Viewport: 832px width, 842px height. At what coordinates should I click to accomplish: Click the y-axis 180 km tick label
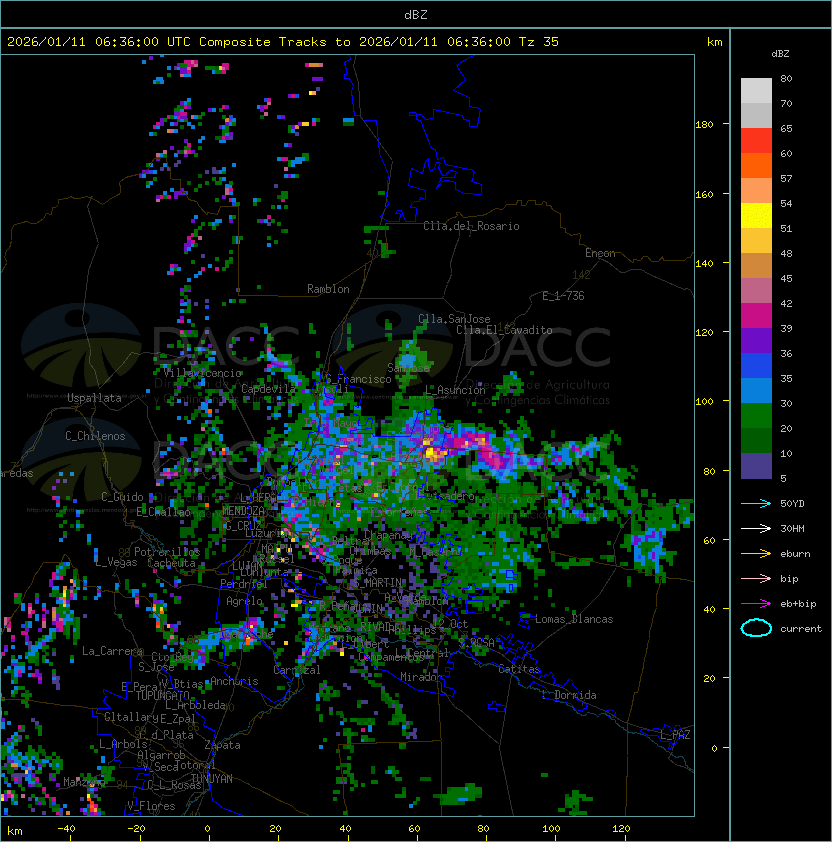tap(704, 125)
